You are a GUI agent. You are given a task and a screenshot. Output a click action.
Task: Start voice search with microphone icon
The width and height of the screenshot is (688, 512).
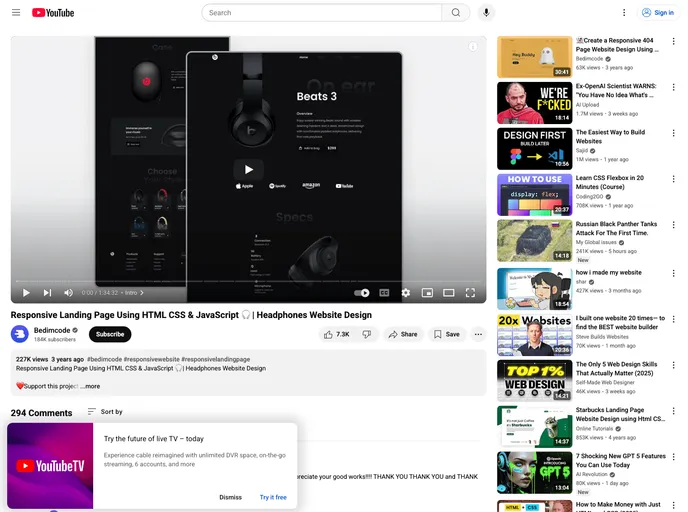[486, 13]
